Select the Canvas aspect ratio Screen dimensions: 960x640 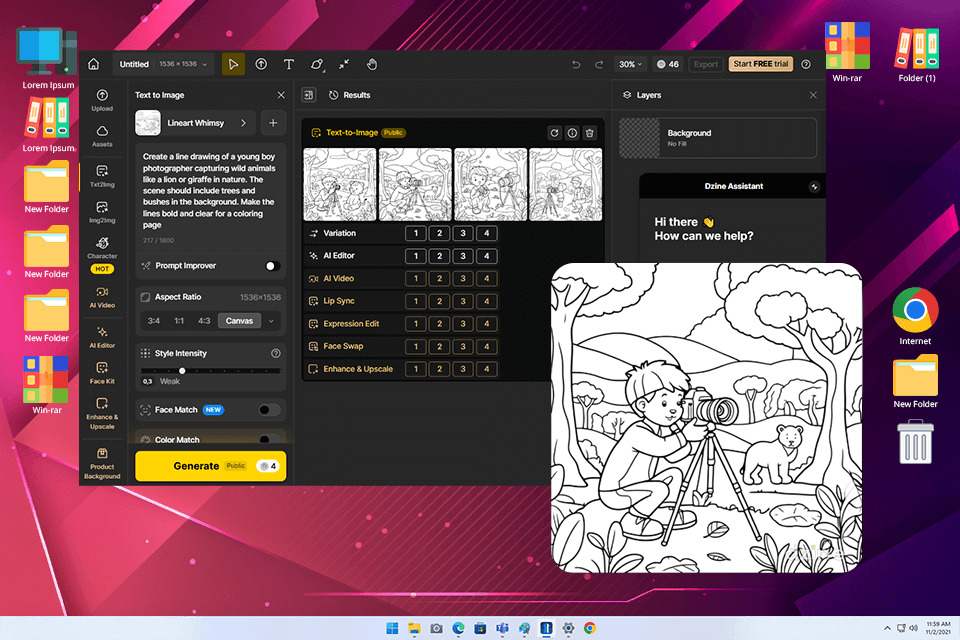239,321
